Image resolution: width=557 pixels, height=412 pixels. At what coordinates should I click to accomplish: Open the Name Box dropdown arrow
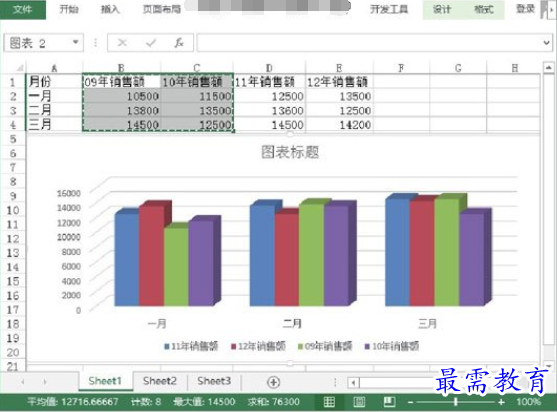(x=75, y=43)
